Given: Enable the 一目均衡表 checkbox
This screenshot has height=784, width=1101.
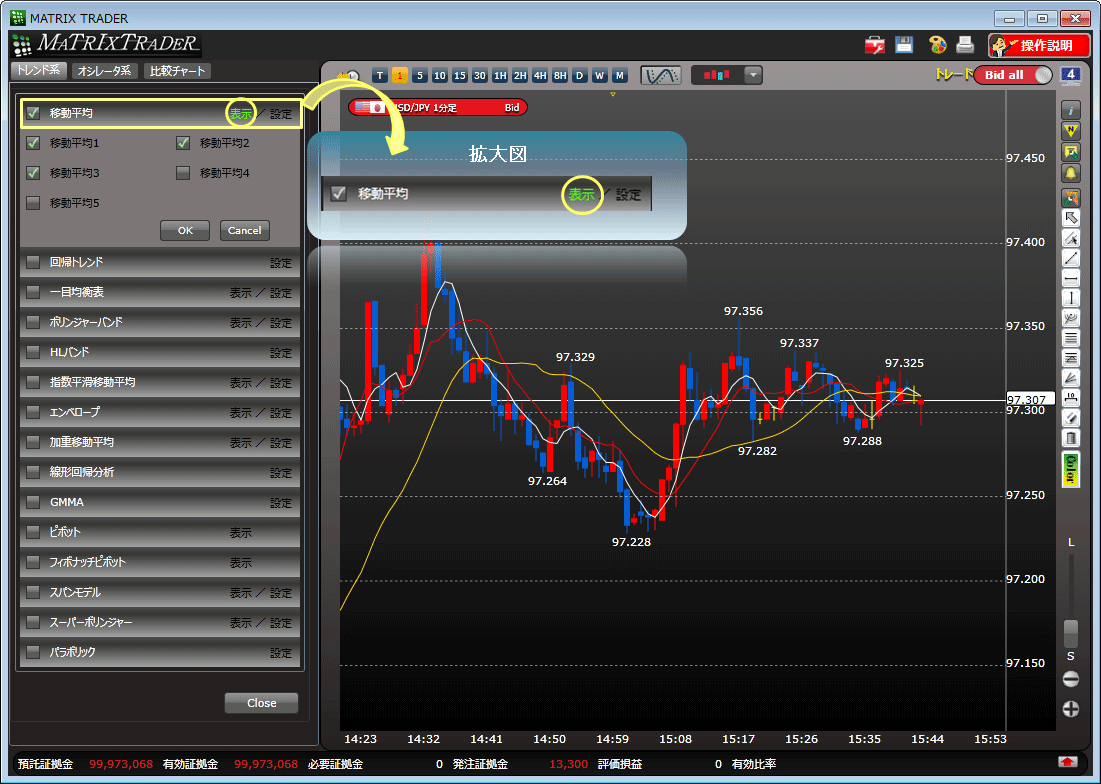Looking at the screenshot, I should point(33,292).
